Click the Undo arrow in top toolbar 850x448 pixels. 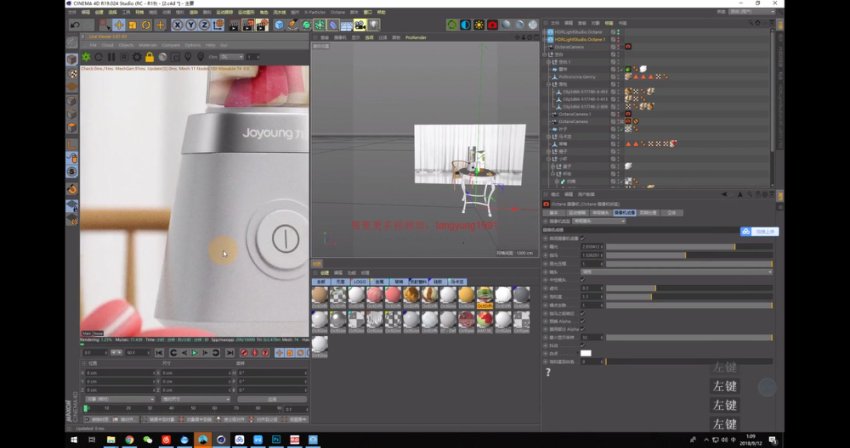click(75, 24)
